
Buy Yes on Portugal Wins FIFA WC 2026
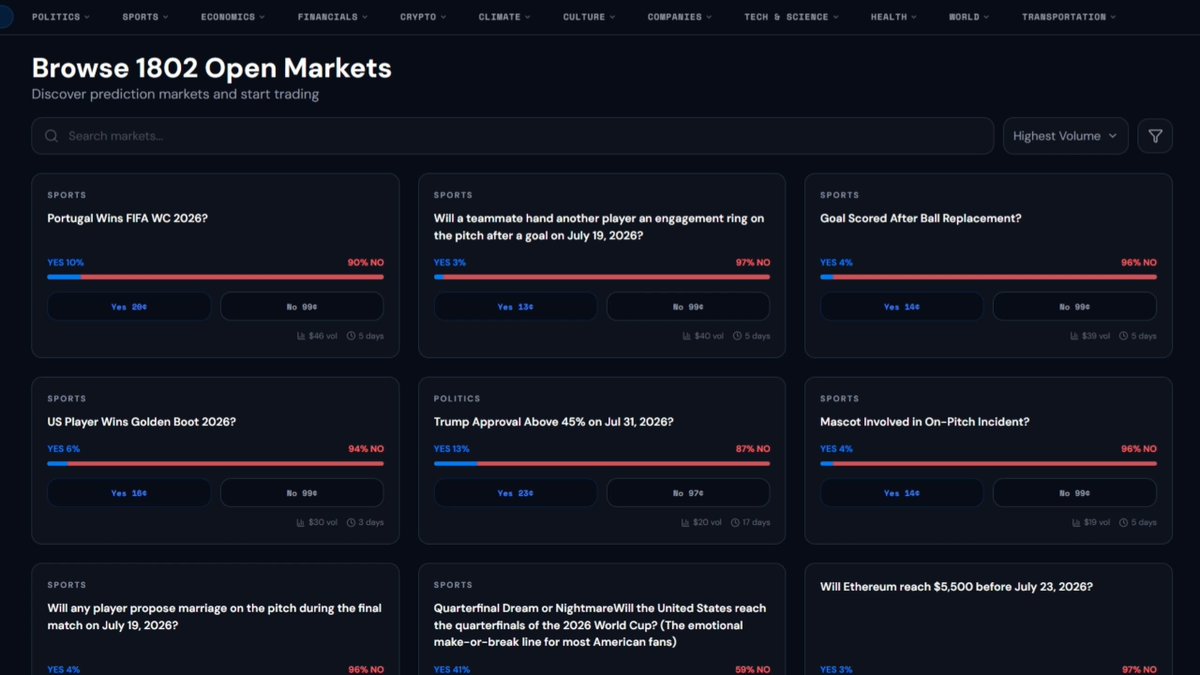129,307
